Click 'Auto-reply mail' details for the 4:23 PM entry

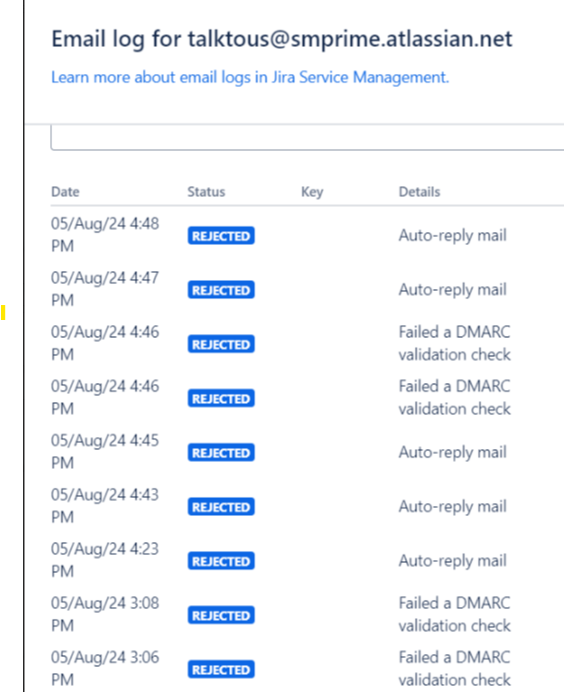point(452,561)
